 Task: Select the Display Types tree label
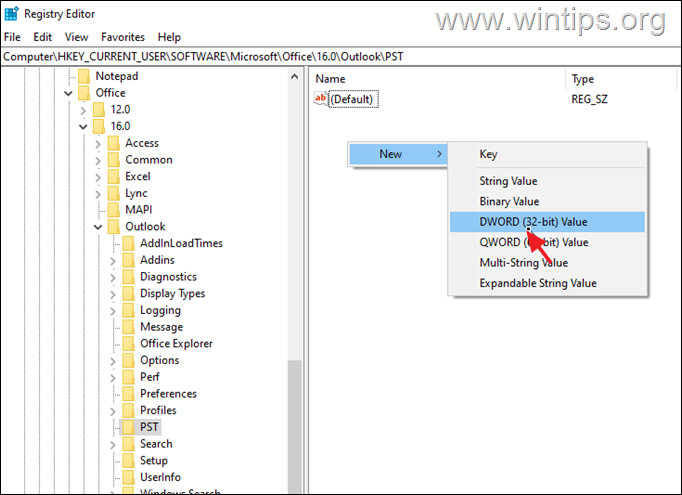click(172, 294)
